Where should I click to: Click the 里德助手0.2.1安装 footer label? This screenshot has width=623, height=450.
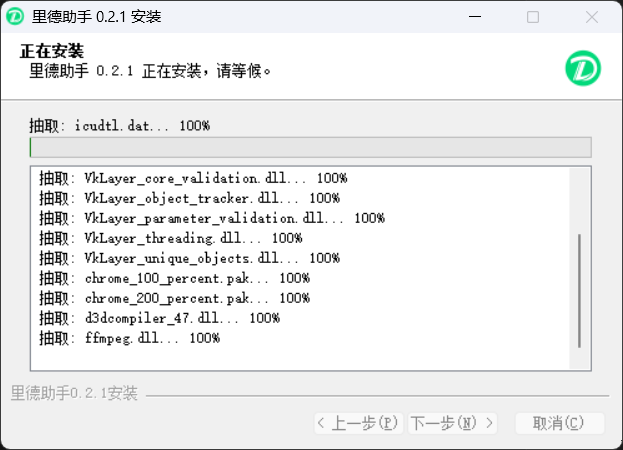pyautogui.click(x=74, y=393)
